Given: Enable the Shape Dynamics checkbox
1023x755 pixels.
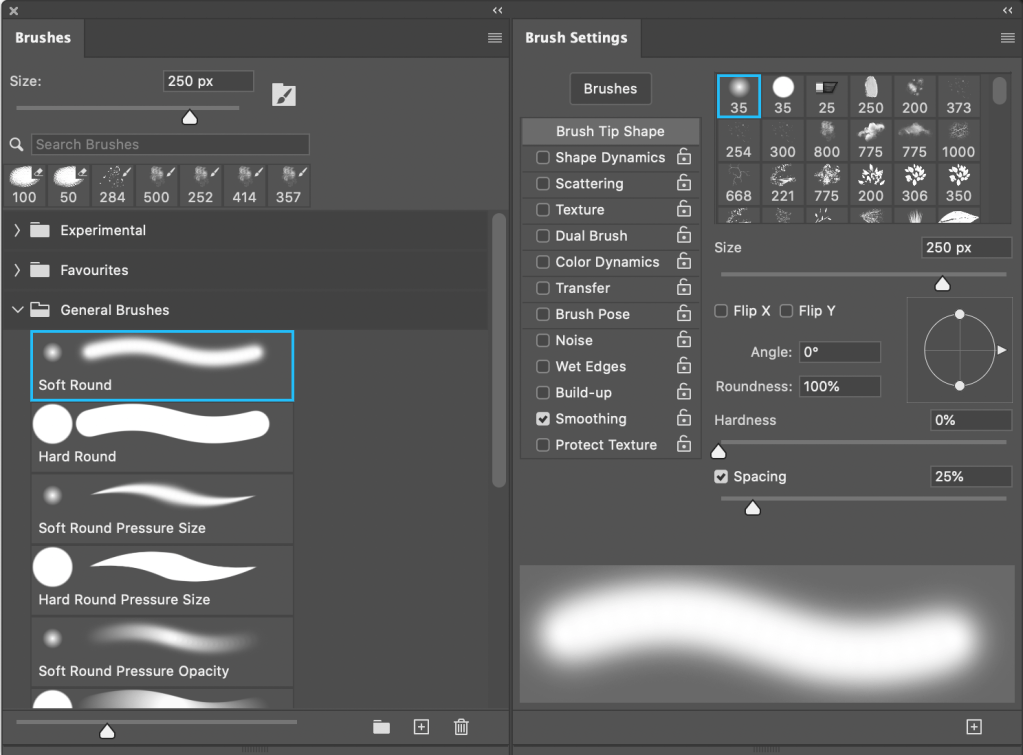Looking at the screenshot, I should coord(543,158).
